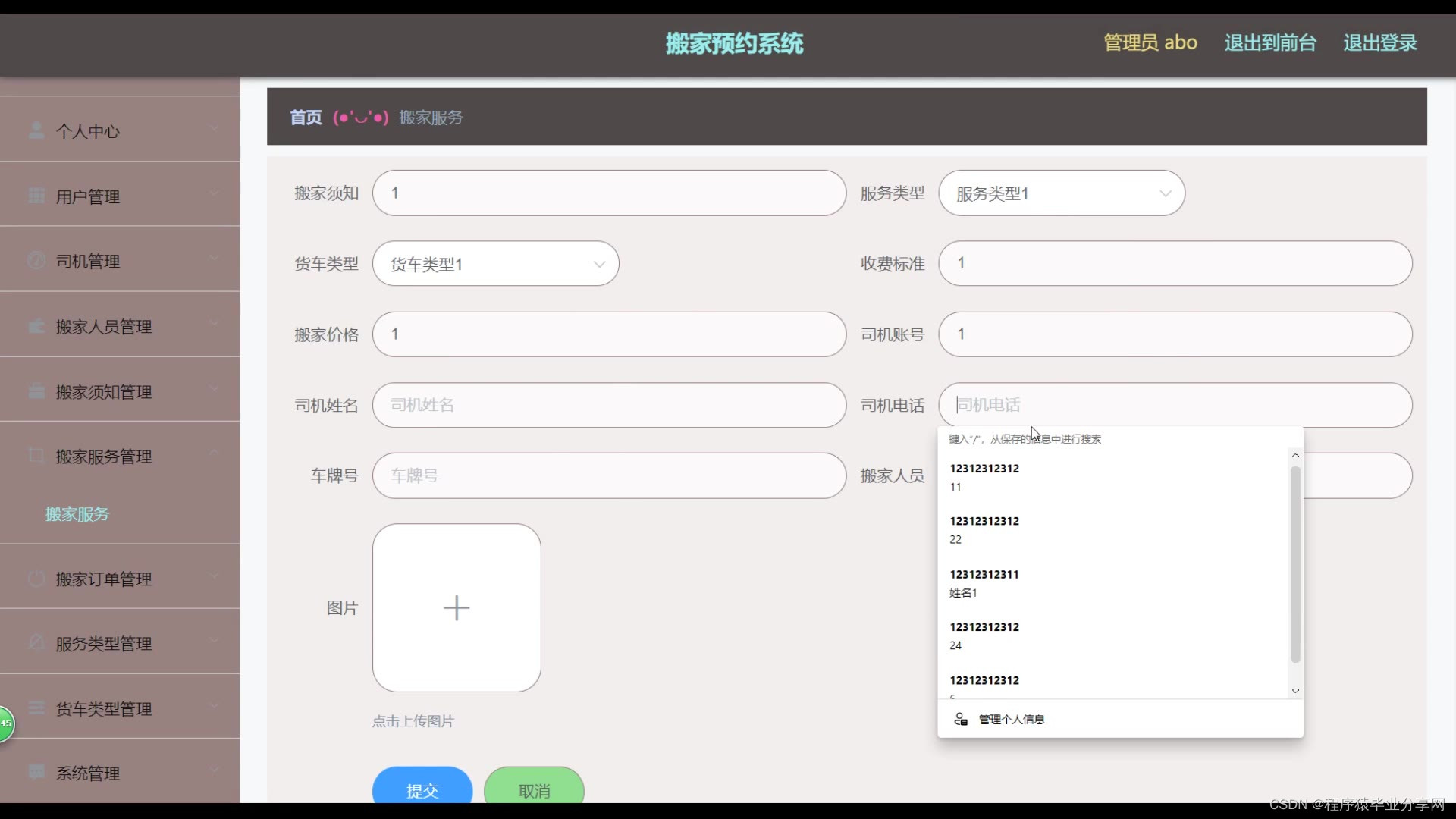Click the 搬家人员管理 sidebar icon
The image size is (1456, 819).
pos(36,326)
